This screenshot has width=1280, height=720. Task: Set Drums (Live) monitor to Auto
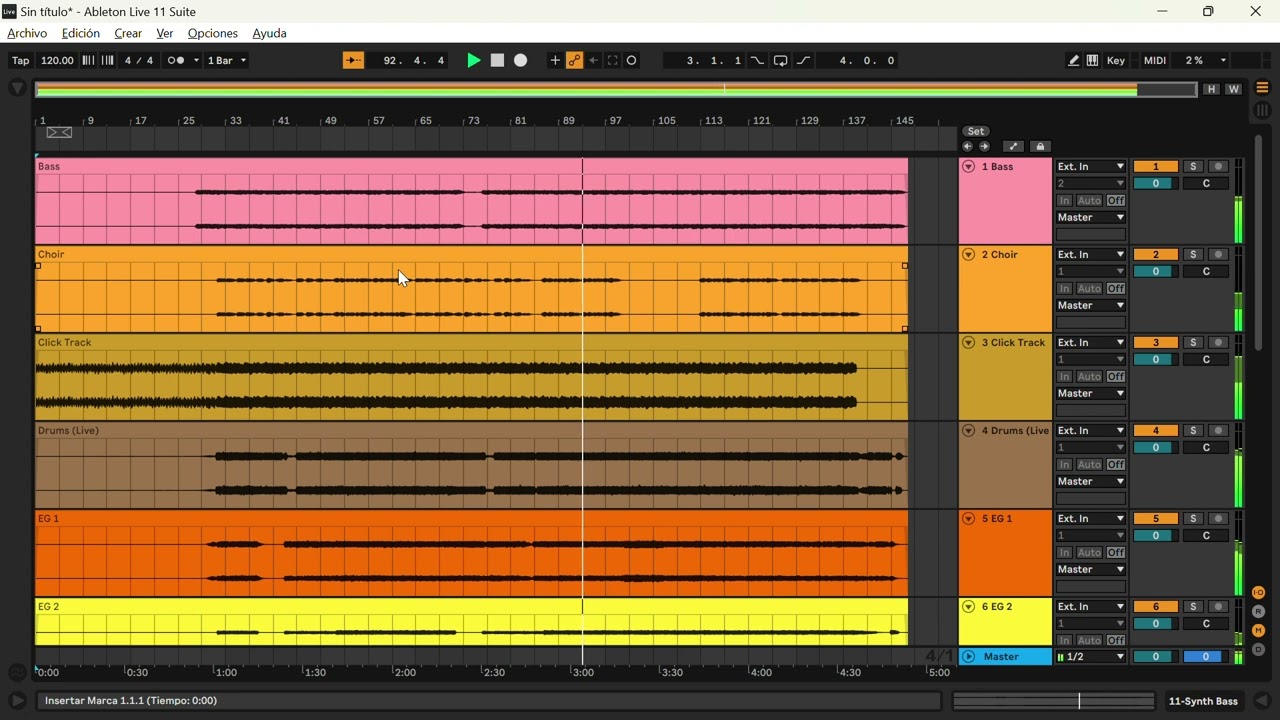coord(1089,465)
